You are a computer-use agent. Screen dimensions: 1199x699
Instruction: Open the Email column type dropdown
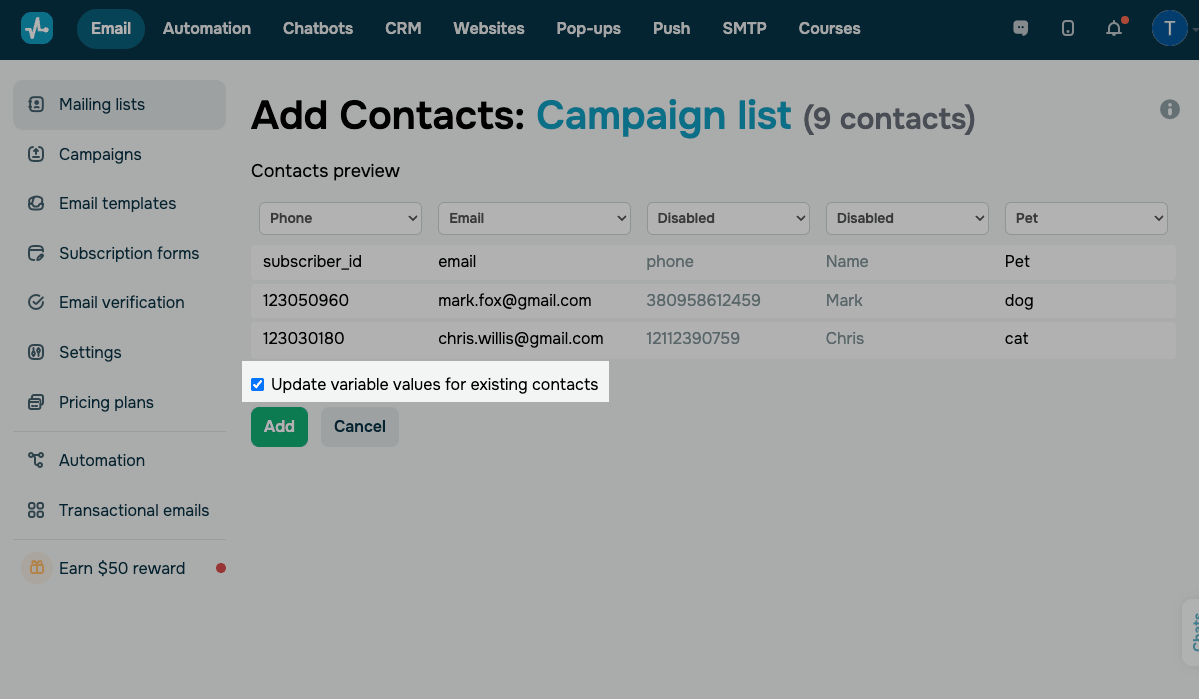coord(534,218)
